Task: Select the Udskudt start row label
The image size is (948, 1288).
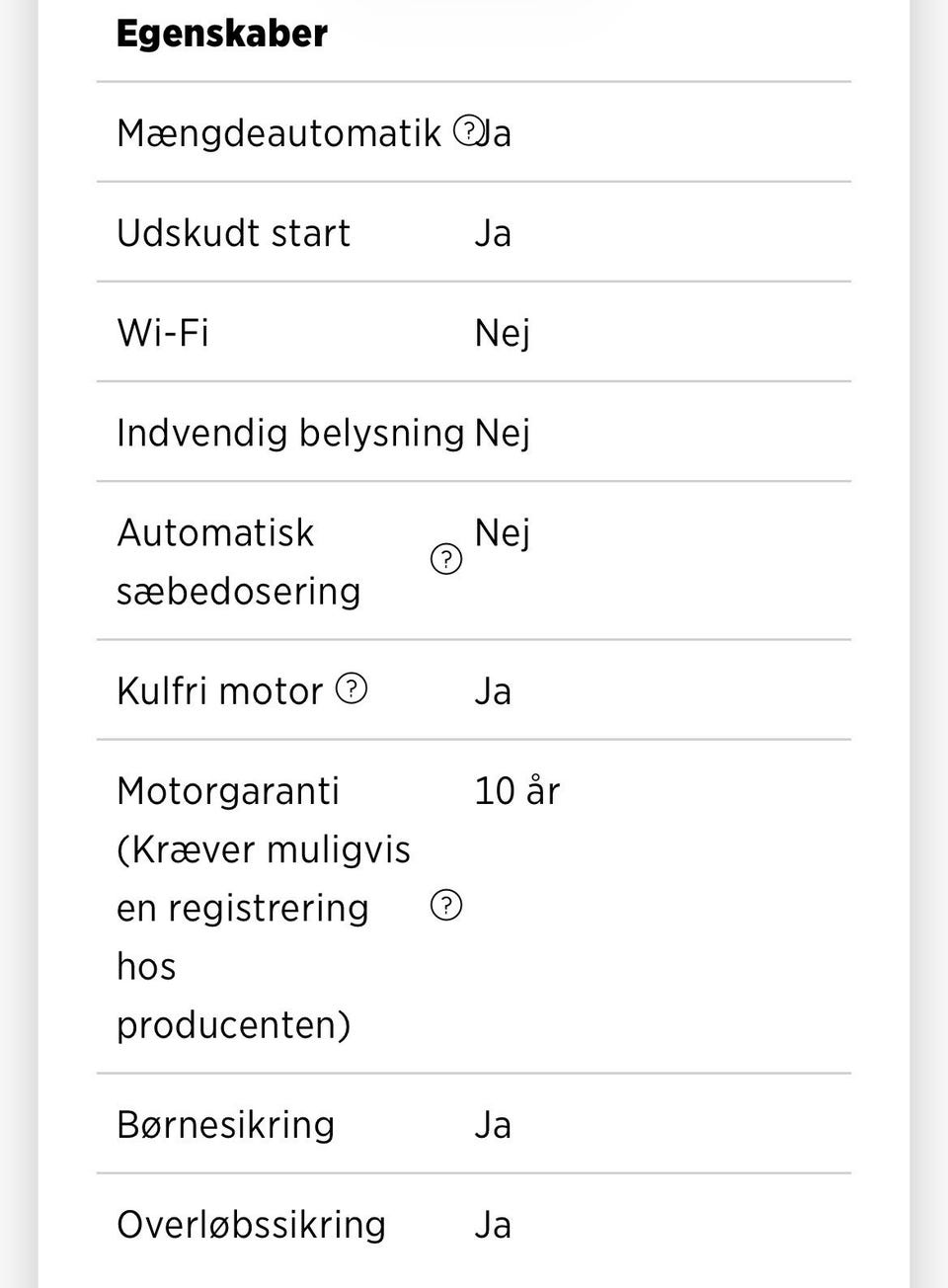Action: coord(233,233)
